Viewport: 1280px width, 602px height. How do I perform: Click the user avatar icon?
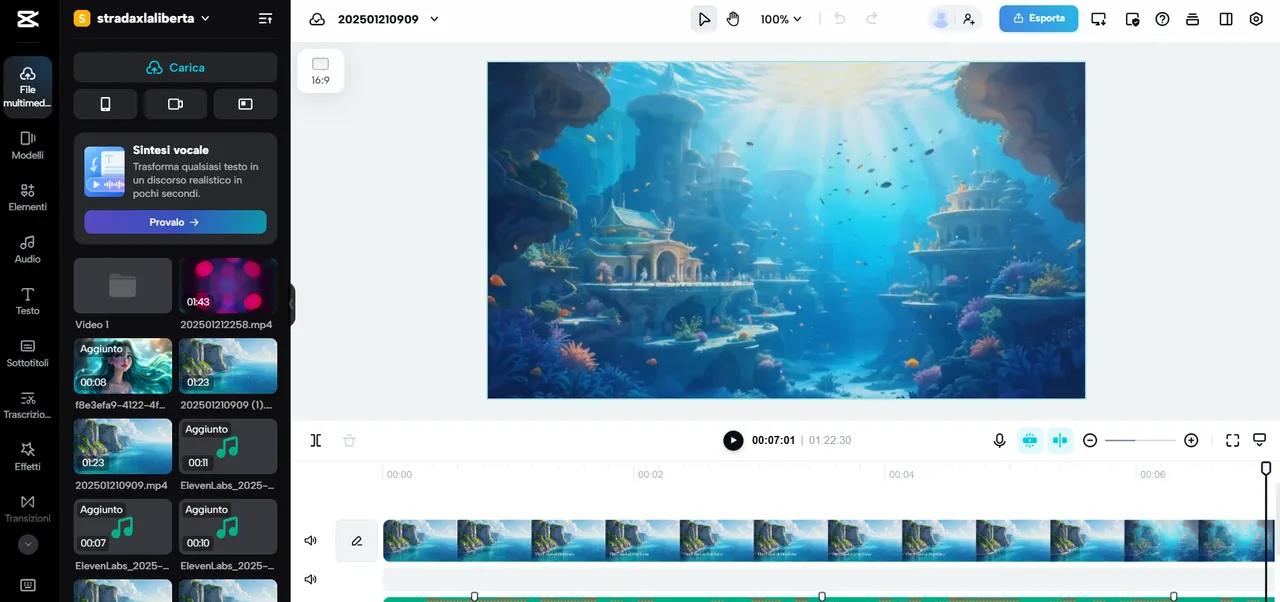(x=940, y=19)
